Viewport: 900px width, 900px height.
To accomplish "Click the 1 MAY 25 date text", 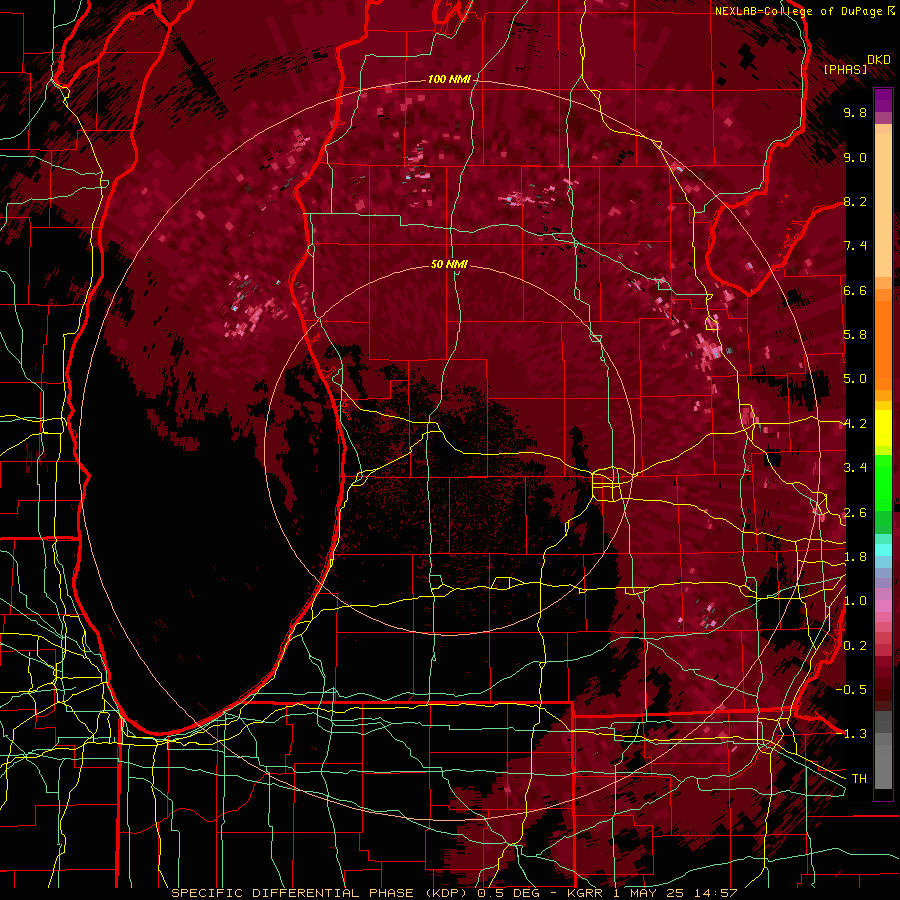I will pos(651,893).
